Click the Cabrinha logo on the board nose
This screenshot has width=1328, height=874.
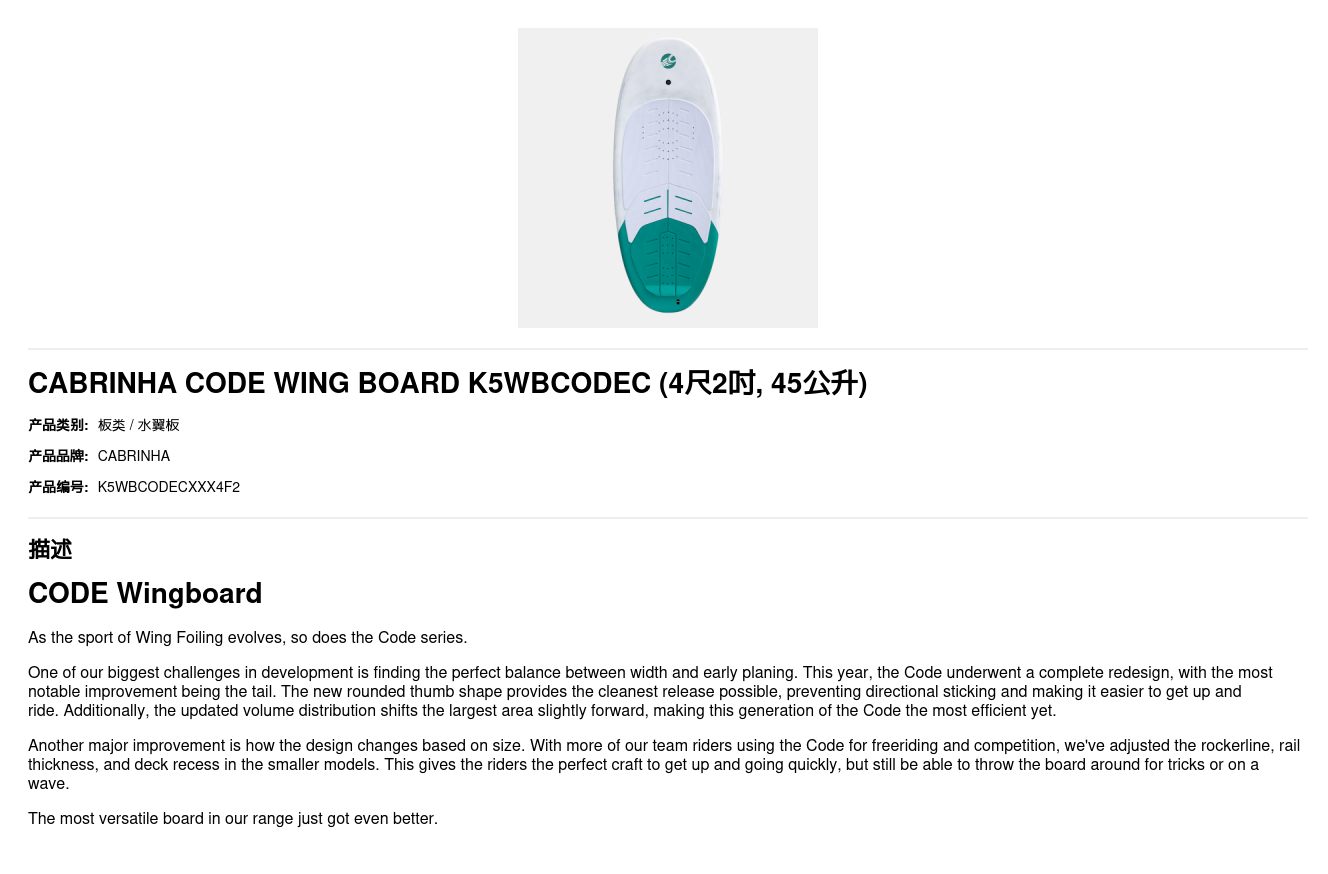[668, 61]
